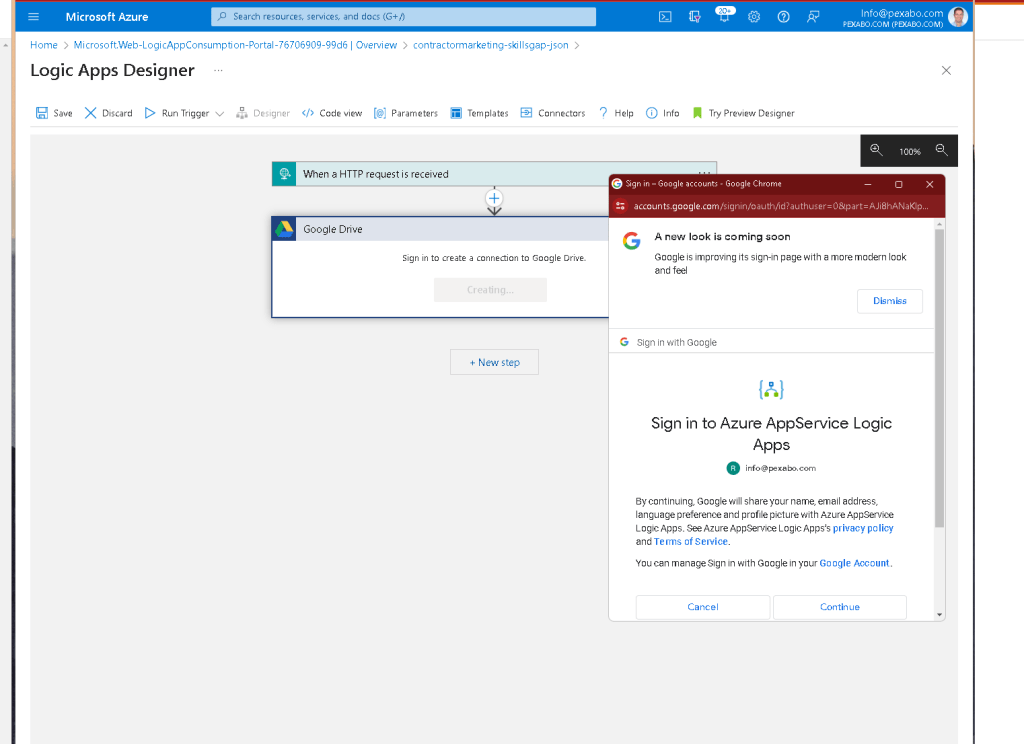Zoom out on the designer canvas
Screen dimensions: 1024x744
(x=941, y=150)
